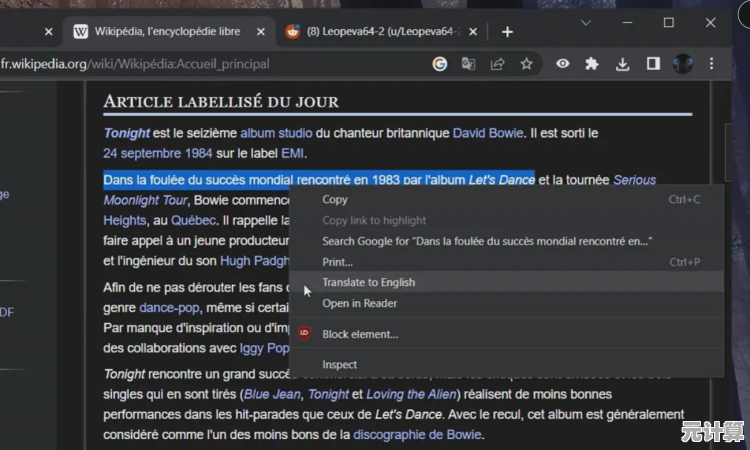
Task: Click the address bar URL field
Action: [200, 64]
